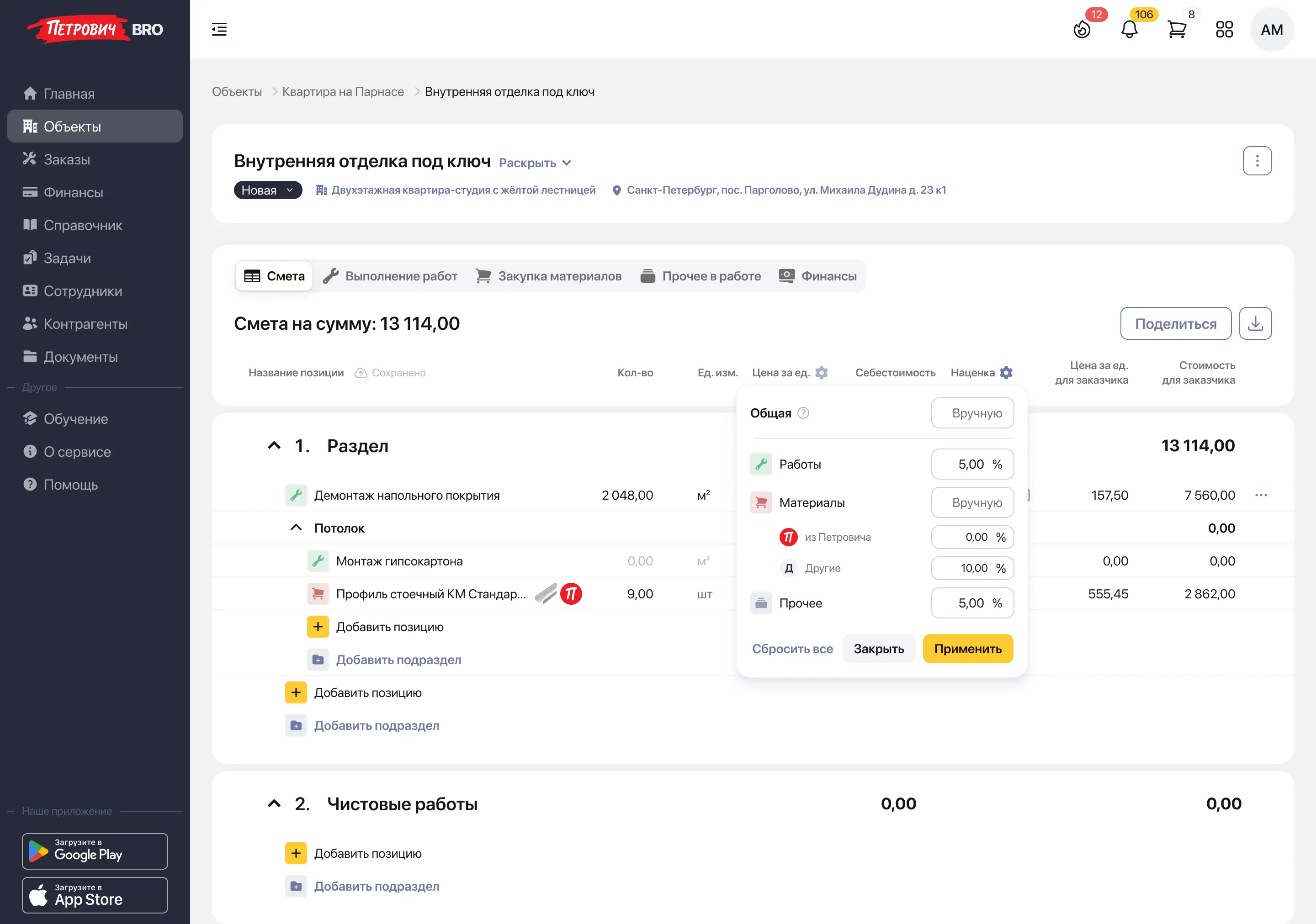Screen dimensions: 1316x924
Task: Open Обучение in sidebar
Action: [x=95, y=419]
